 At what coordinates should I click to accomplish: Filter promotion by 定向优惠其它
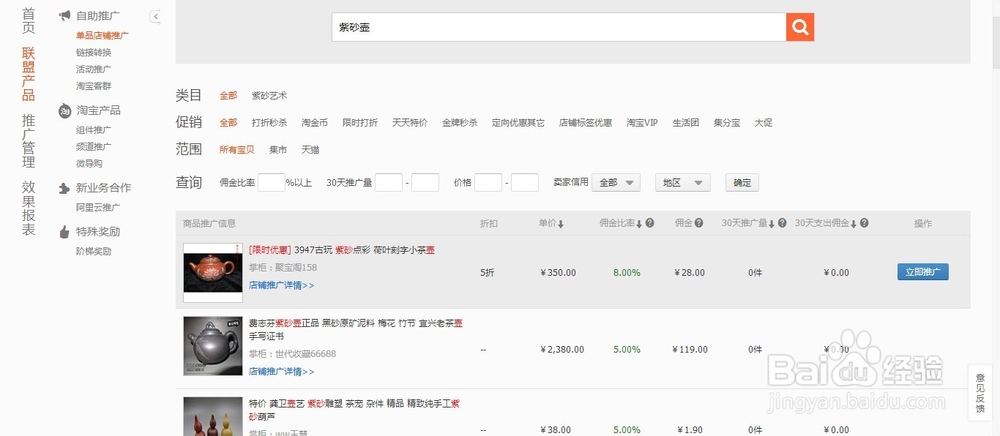click(518, 123)
